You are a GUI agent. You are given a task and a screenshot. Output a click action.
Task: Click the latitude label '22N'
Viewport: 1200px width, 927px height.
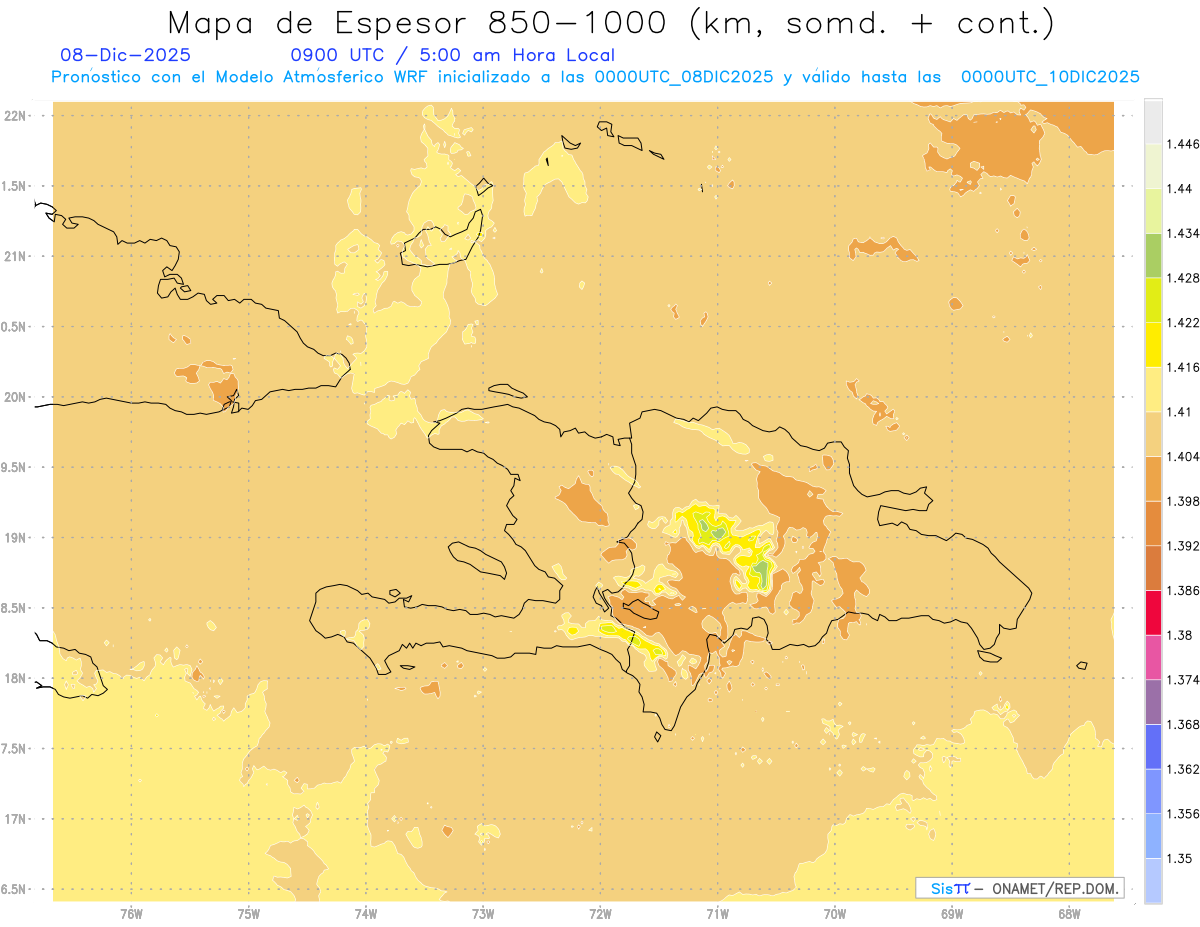click(14, 116)
